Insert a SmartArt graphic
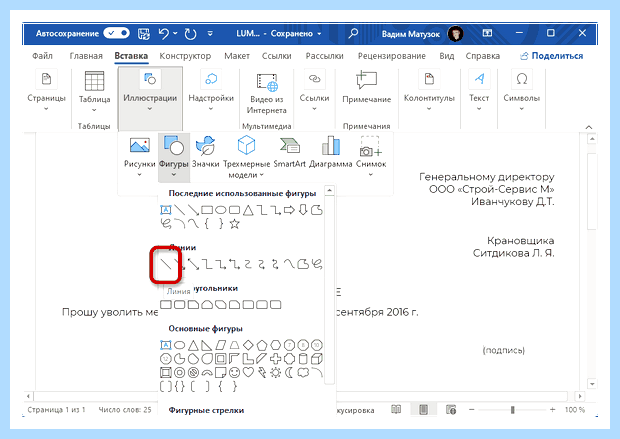Viewport: 620px width, 439px height. (x=289, y=152)
